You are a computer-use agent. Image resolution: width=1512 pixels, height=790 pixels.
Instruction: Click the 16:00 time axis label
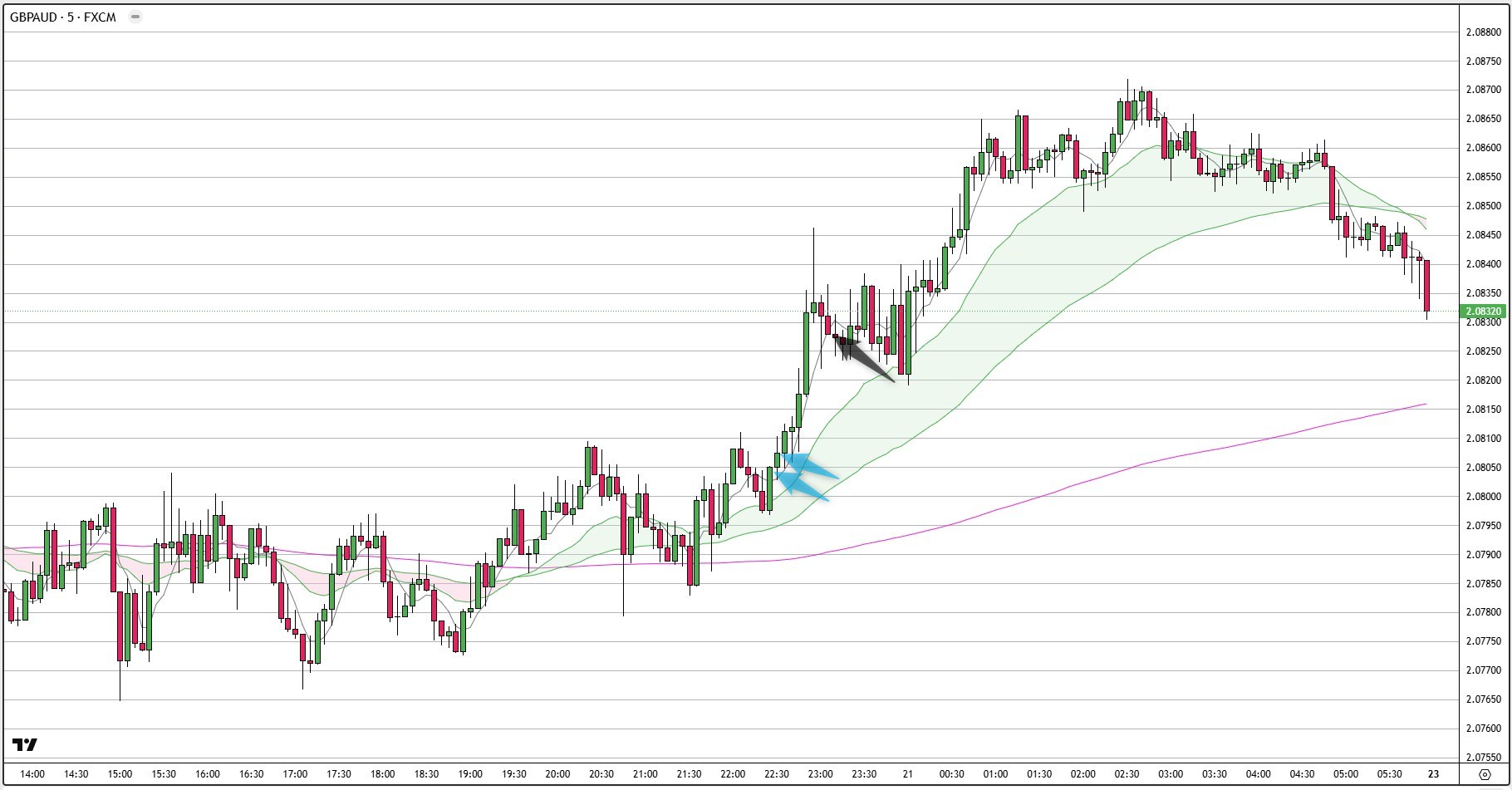pos(207,774)
